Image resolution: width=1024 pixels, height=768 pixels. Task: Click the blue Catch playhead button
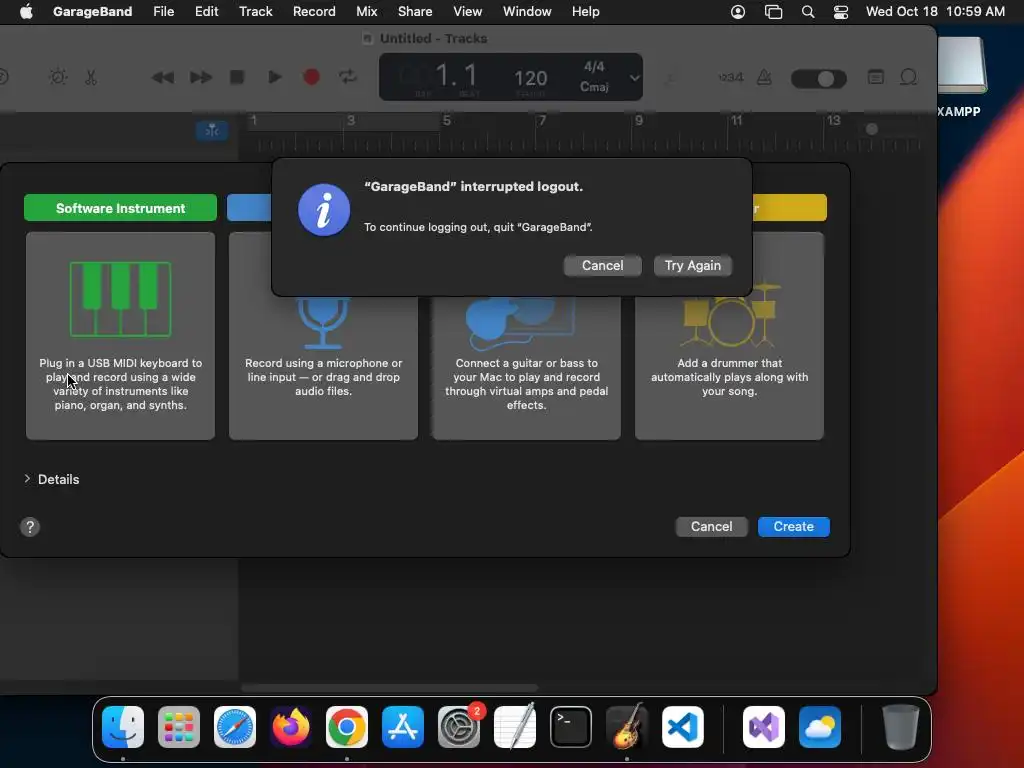212,131
